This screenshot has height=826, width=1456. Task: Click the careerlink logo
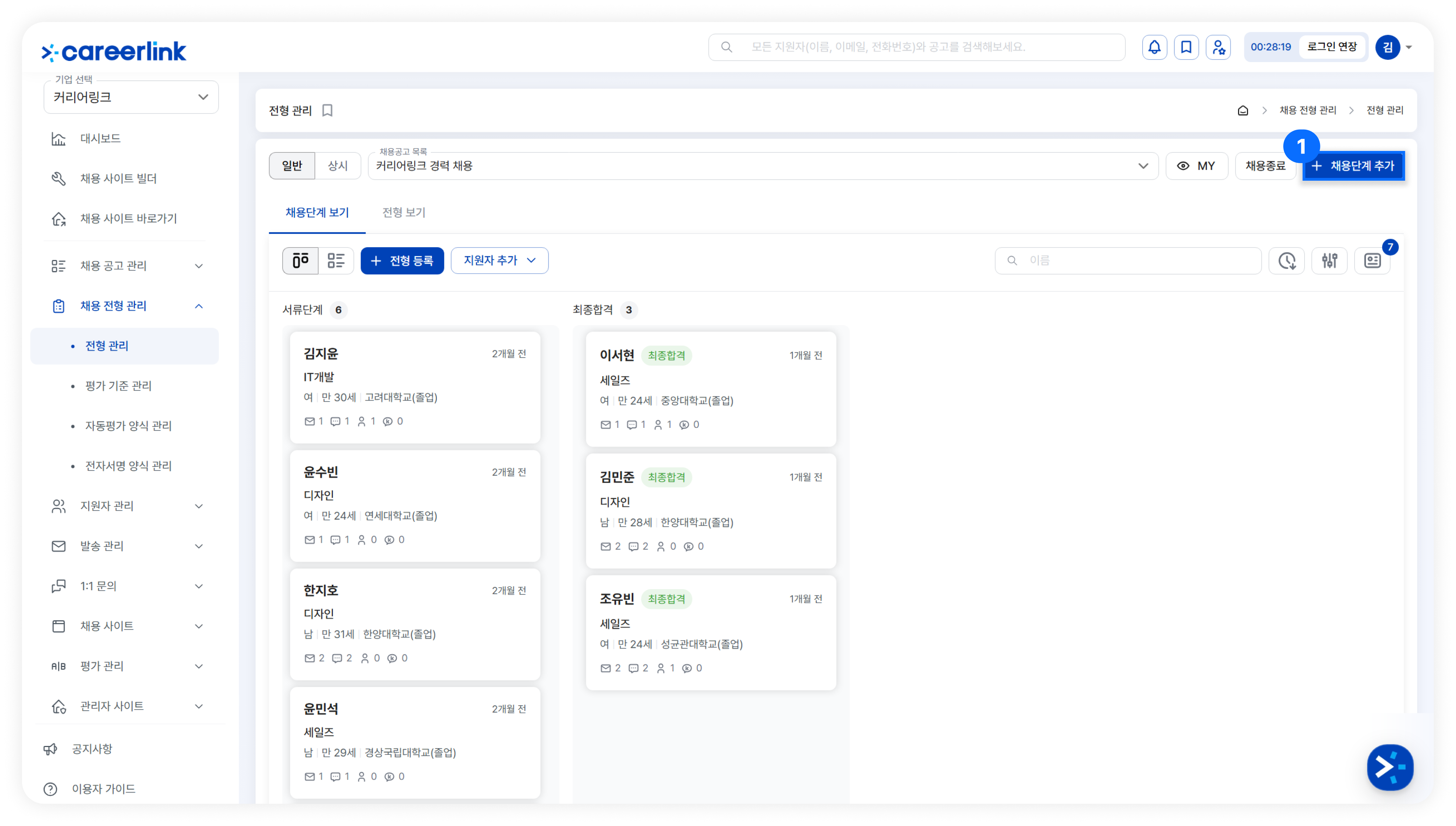pos(114,51)
